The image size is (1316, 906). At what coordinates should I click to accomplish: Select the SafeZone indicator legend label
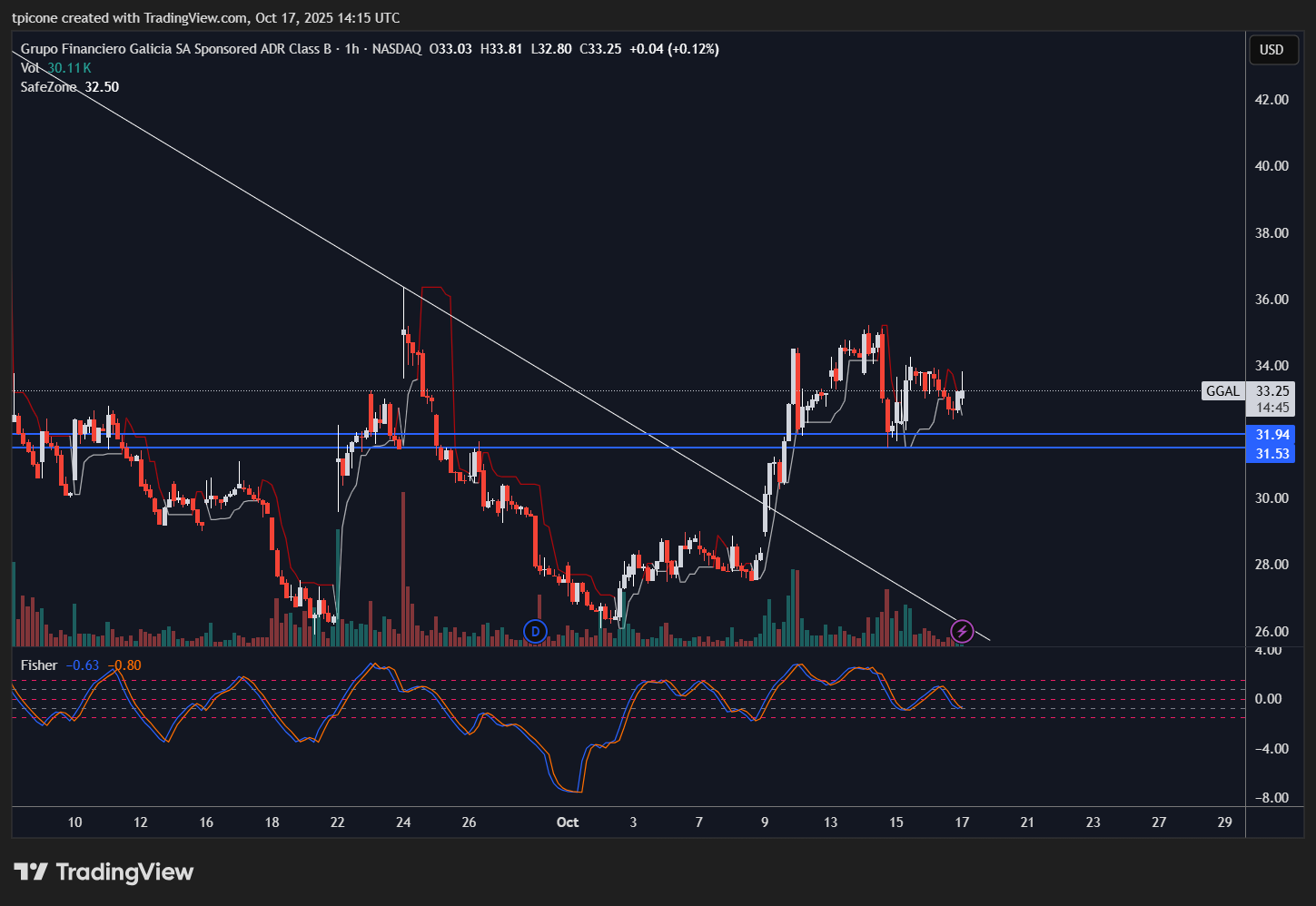coord(48,87)
